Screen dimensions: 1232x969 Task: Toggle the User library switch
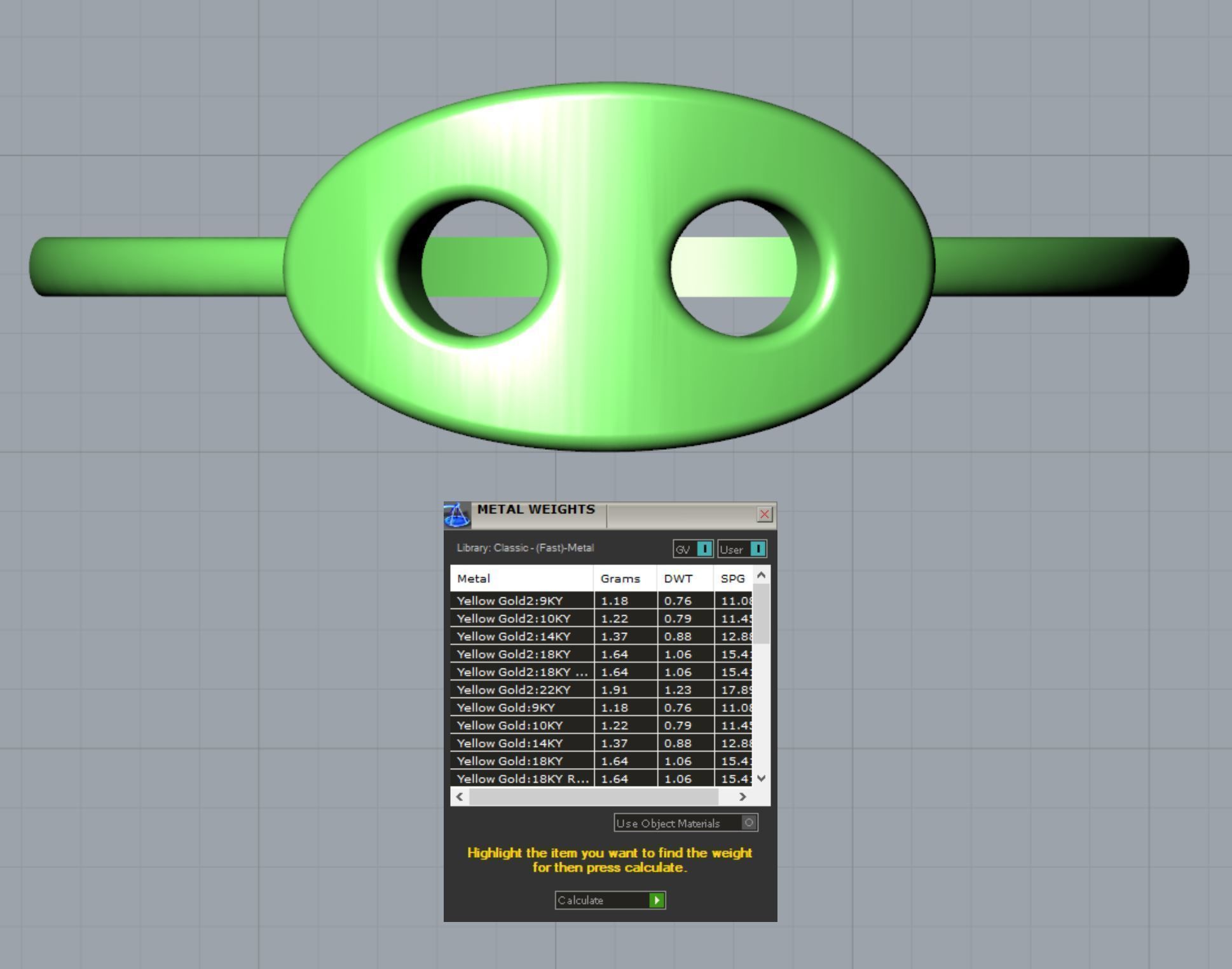(x=758, y=549)
